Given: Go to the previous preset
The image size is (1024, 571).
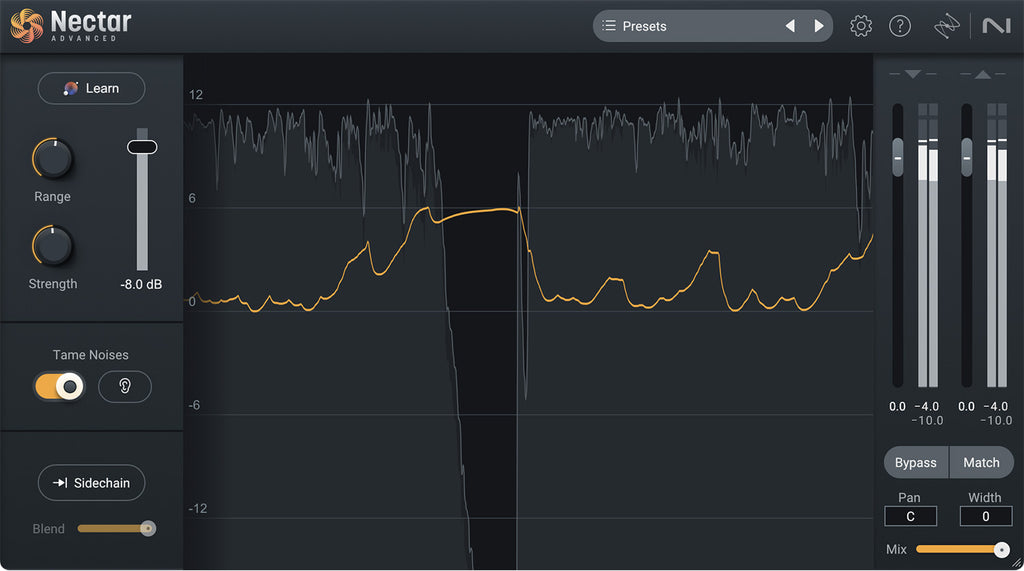Looking at the screenshot, I should point(790,26).
